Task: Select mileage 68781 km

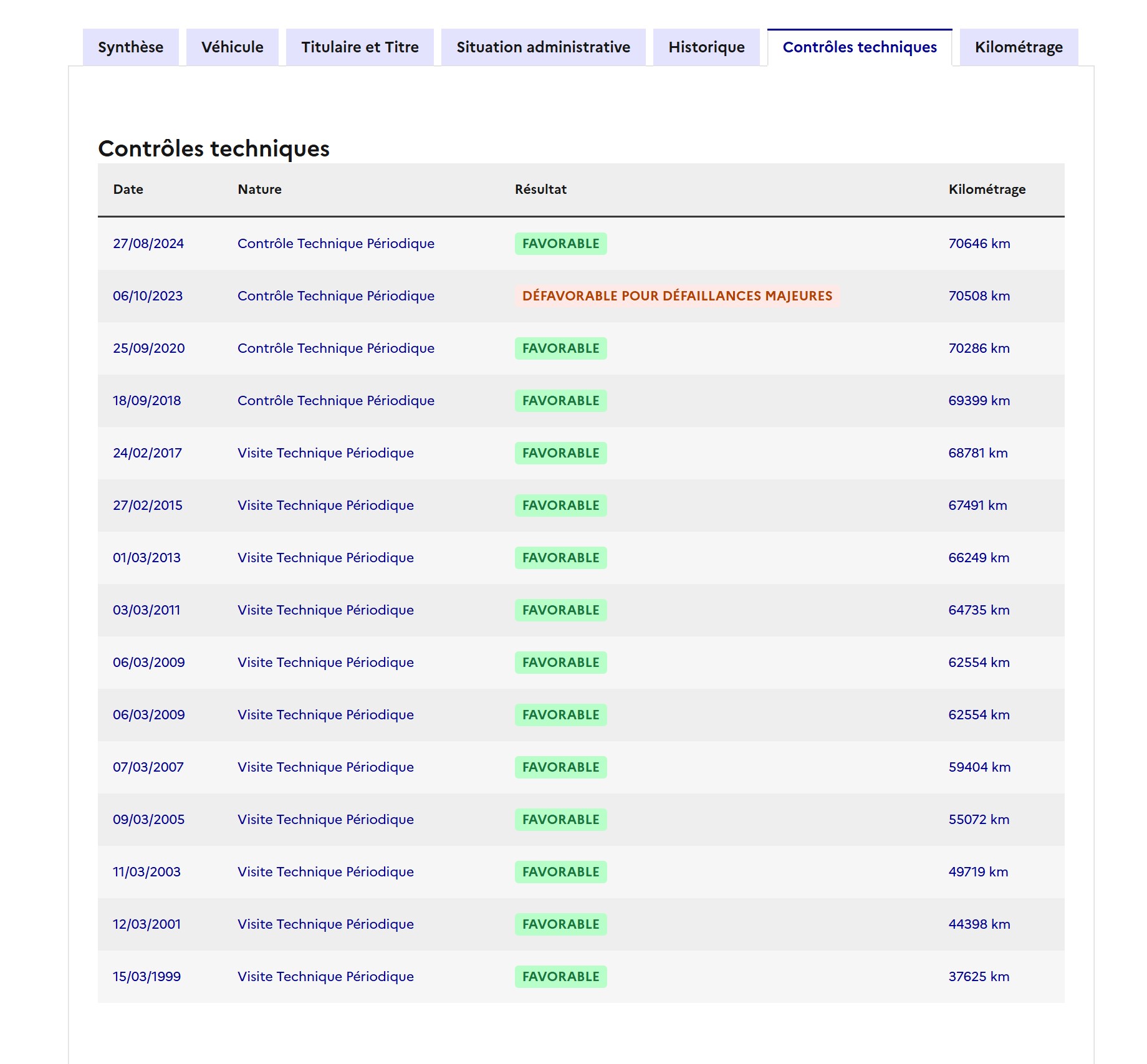Action: coord(978,453)
